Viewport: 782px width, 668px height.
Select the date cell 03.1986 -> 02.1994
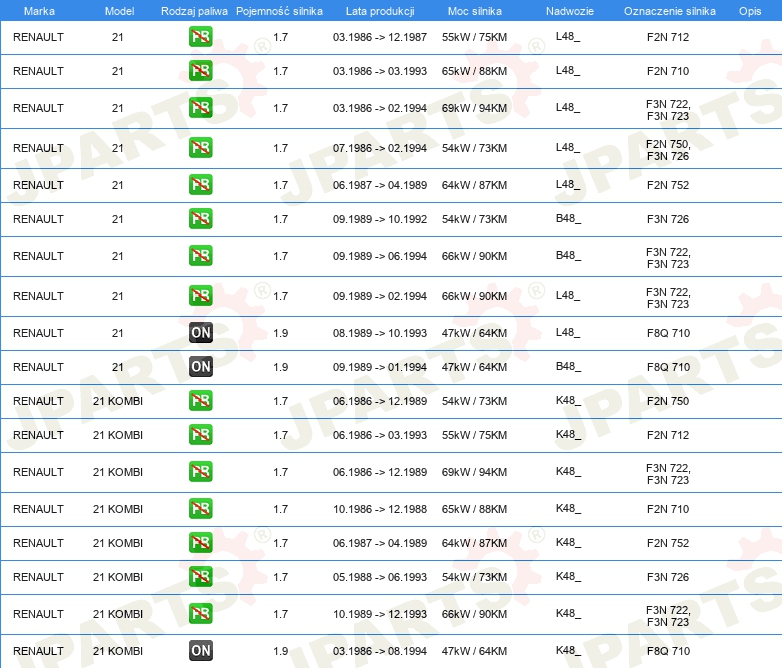[x=380, y=108]
